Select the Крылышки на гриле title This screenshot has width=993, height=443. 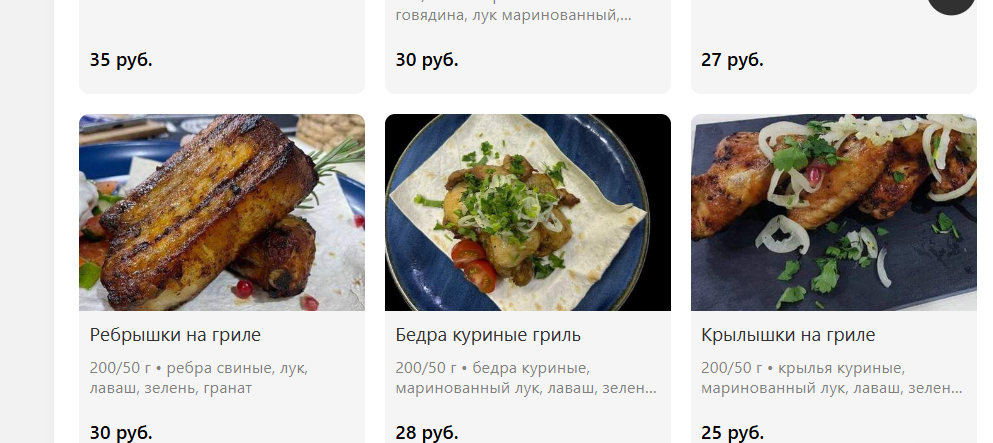(788, 335)
